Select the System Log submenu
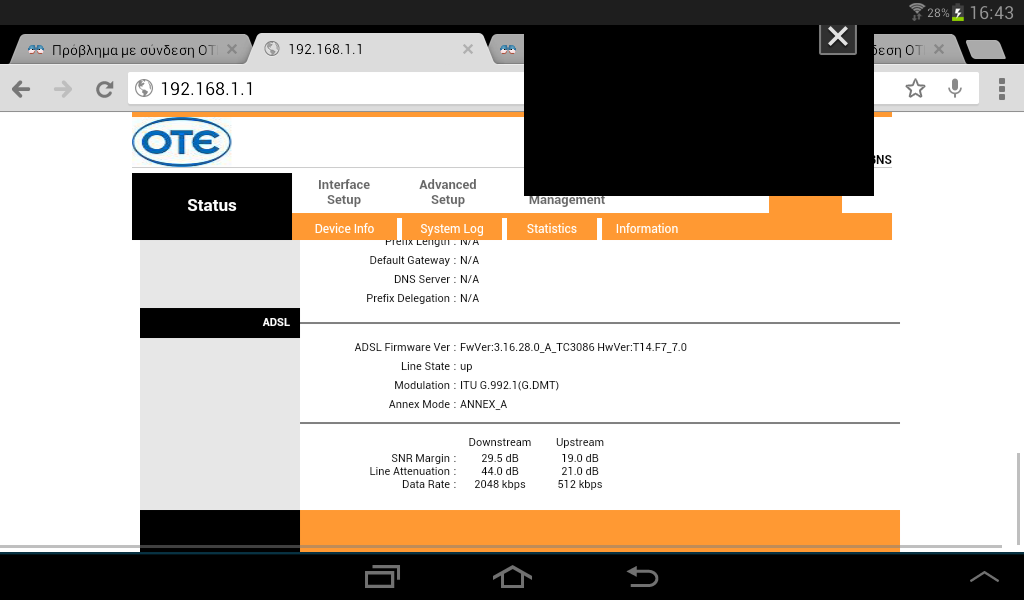This screenshot has width=1024, height=600. tap(451, 229)
